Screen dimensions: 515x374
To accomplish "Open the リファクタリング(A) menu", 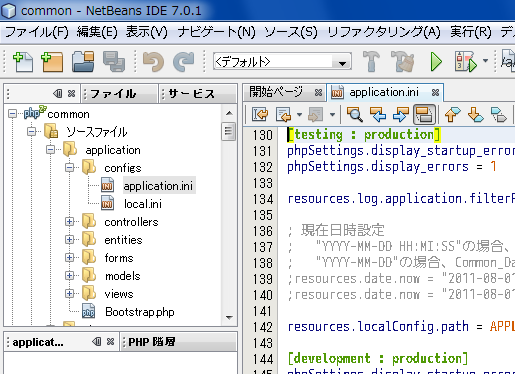I will tap(384, 32).
